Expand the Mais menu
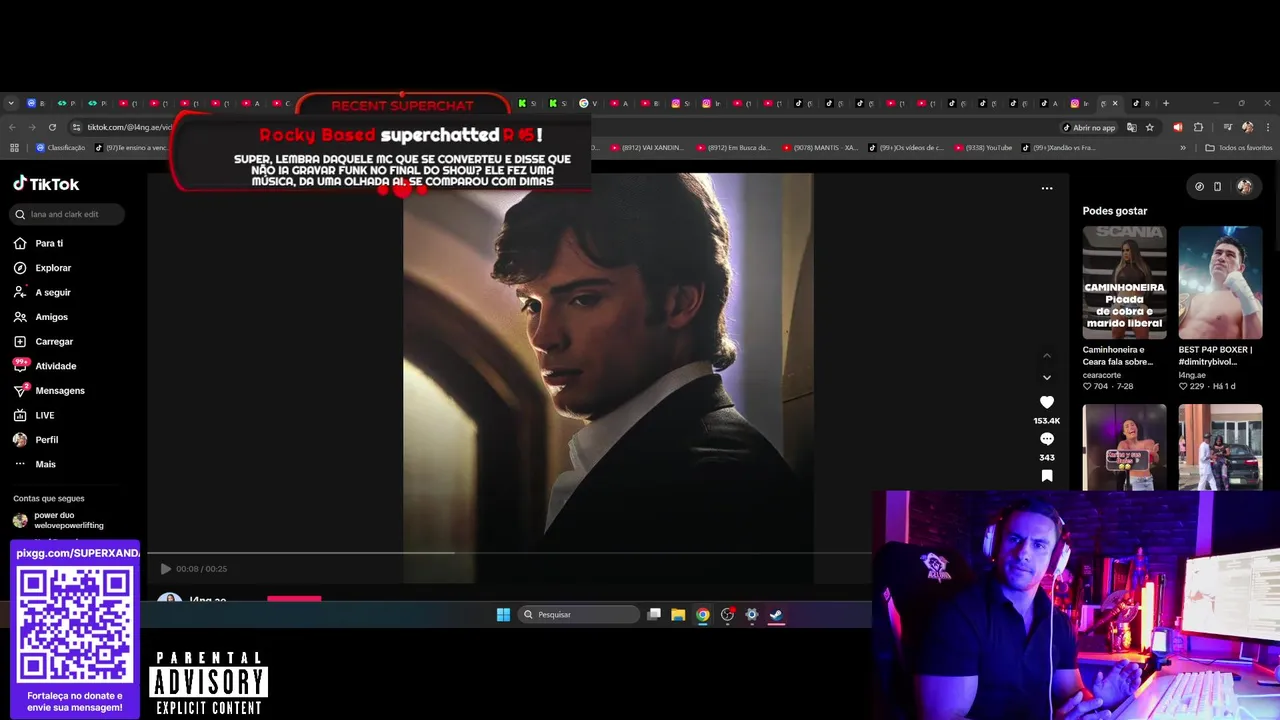 point(35,464)
